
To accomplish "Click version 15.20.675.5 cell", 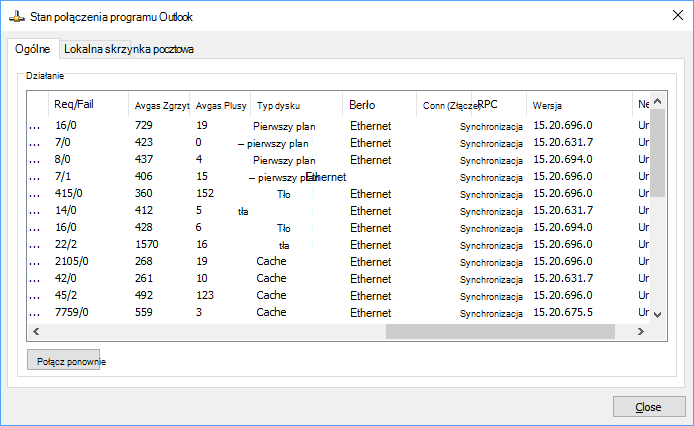I will tap(563, 312).
